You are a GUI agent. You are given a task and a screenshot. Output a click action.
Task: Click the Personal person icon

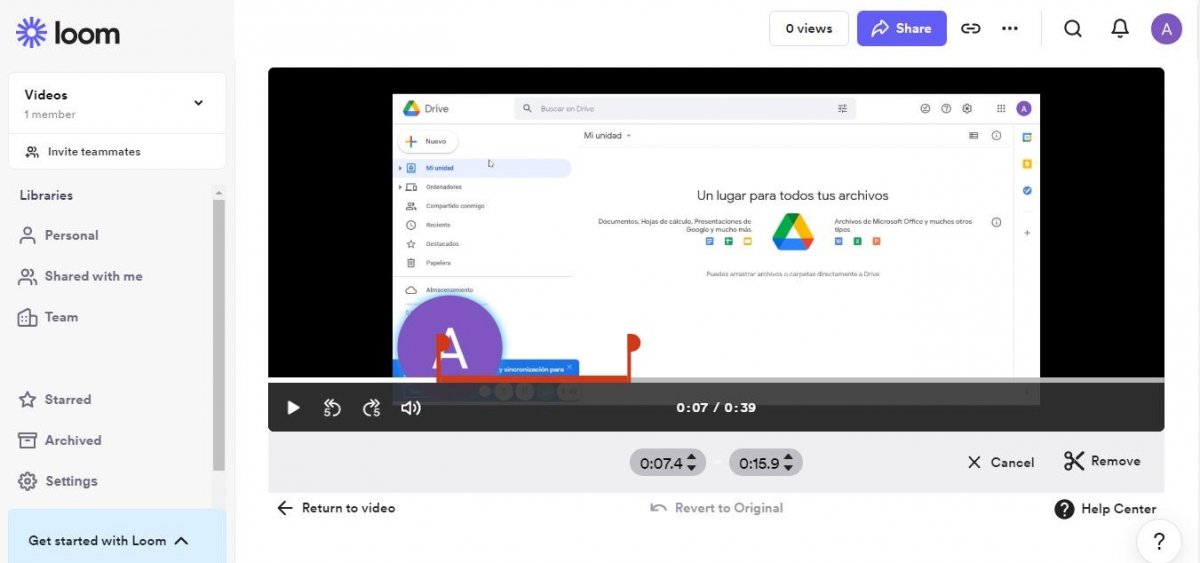[x=27, y=235]
